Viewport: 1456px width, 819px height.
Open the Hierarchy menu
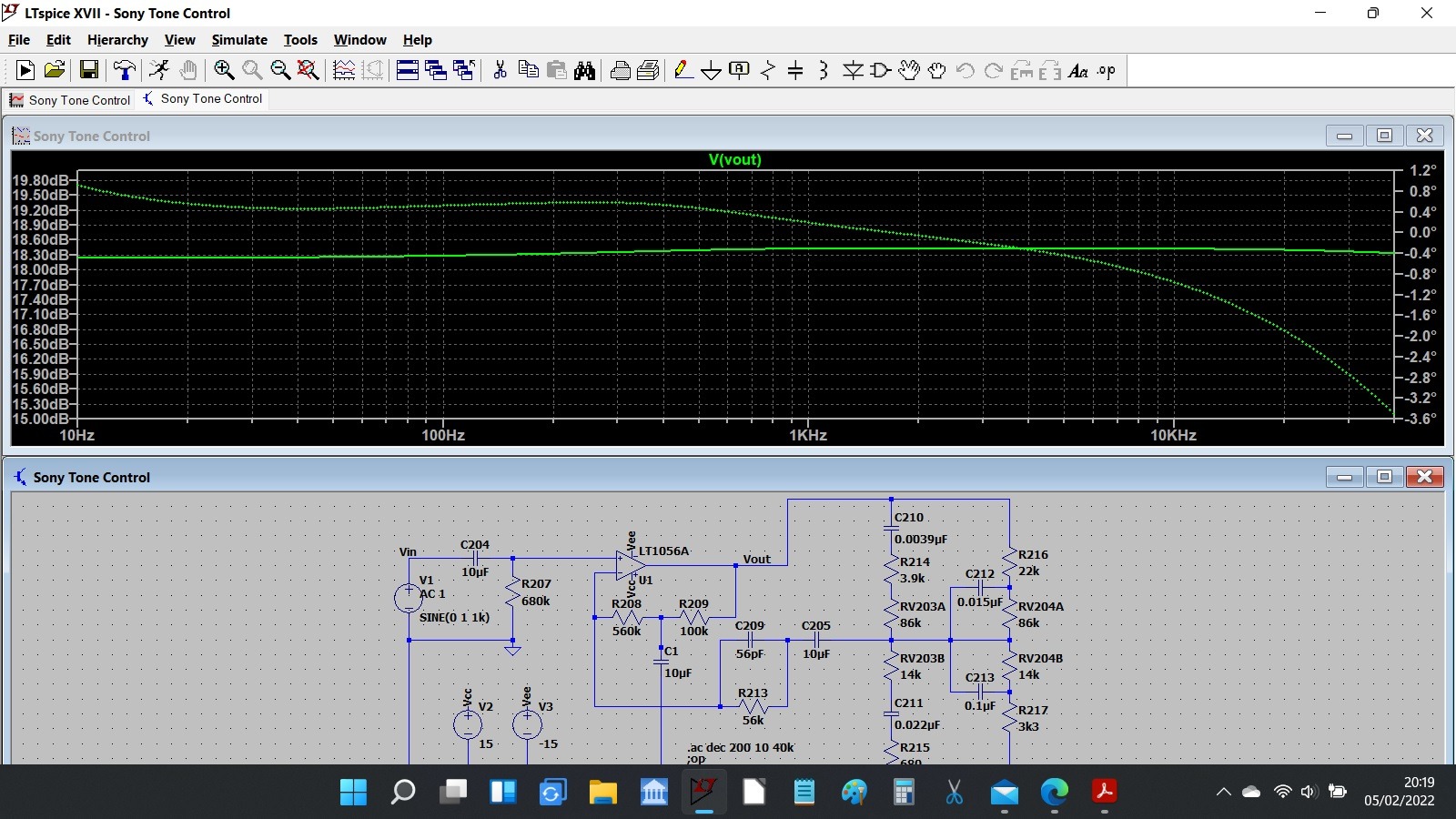(x=117, y=40)
